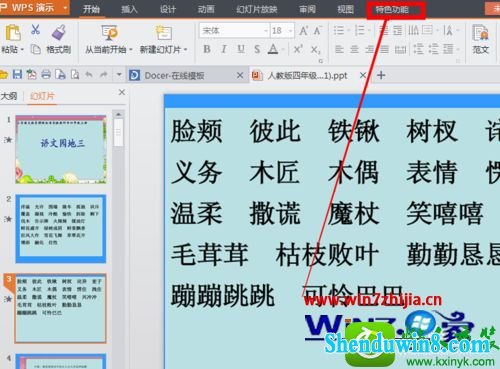Image resolution: width=500 pixels, height=369 pixels.
Task: Close the slide thumbnail pane
Action: pos(122,92)
